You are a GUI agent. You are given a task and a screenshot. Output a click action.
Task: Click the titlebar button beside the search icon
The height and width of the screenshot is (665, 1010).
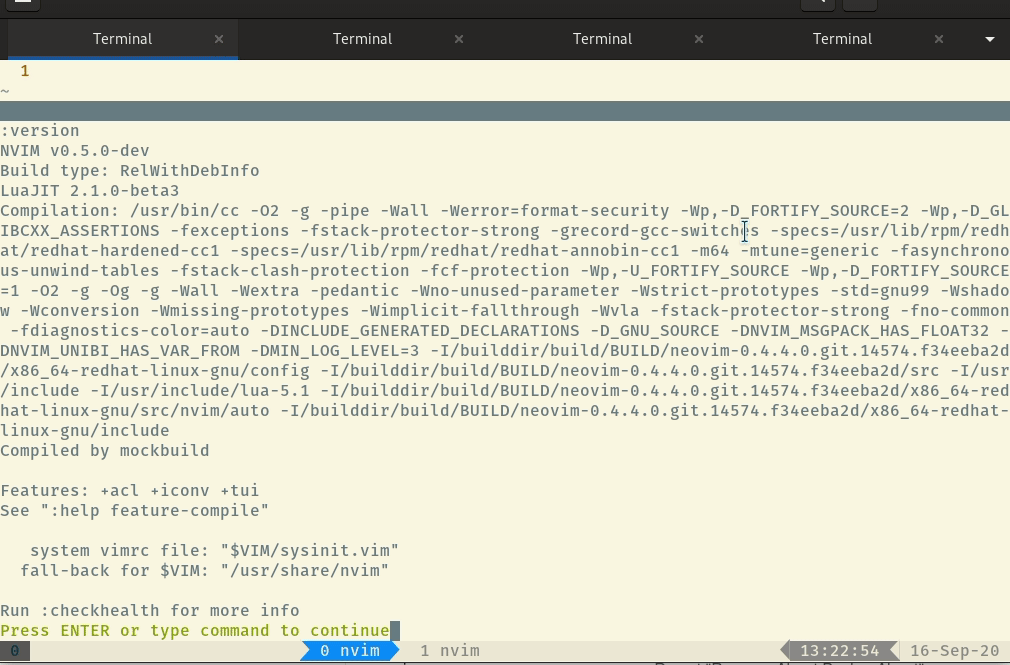tap(858, 5)
